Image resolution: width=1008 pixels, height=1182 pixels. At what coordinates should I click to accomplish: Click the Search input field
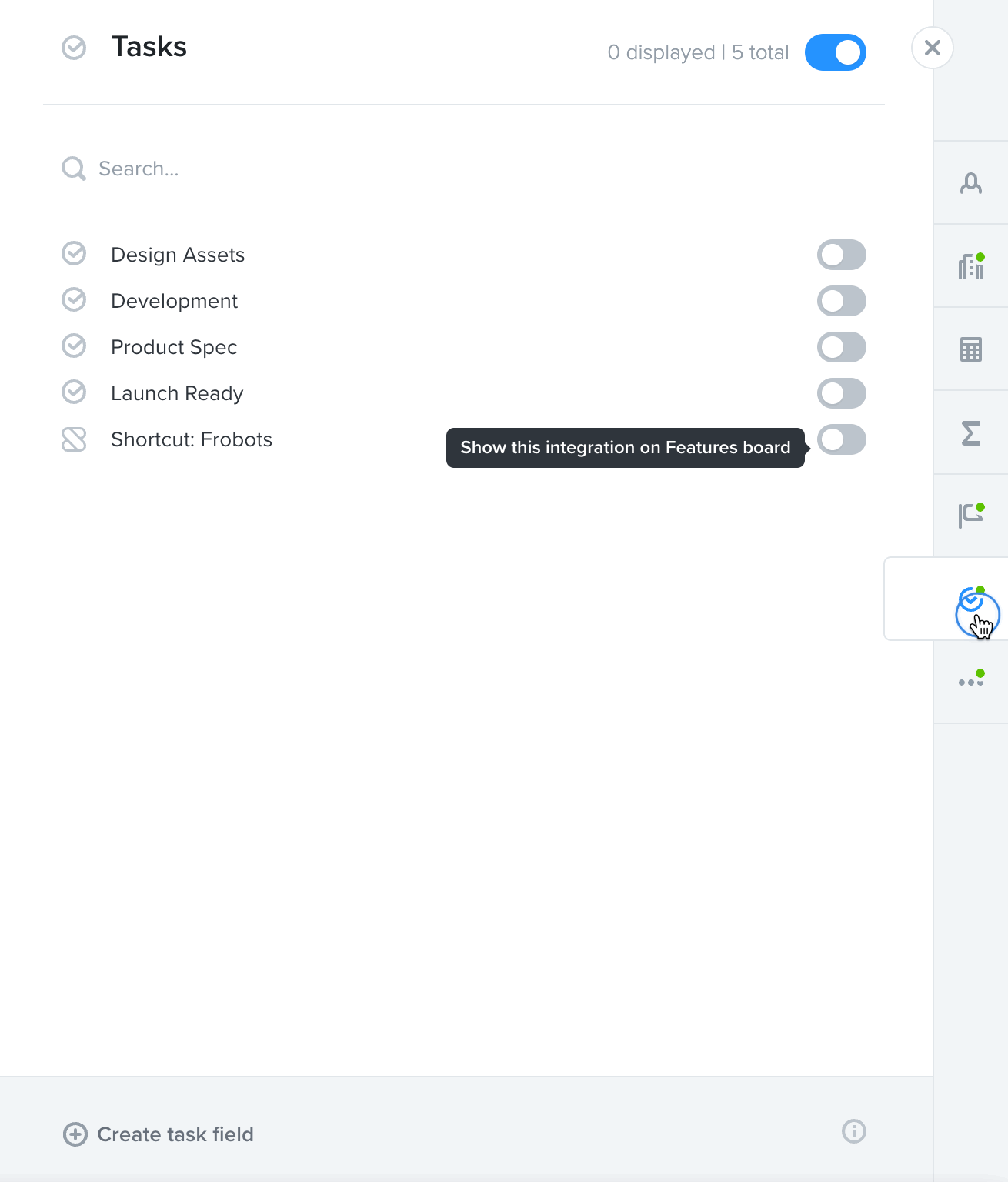[x=462, y=169]
